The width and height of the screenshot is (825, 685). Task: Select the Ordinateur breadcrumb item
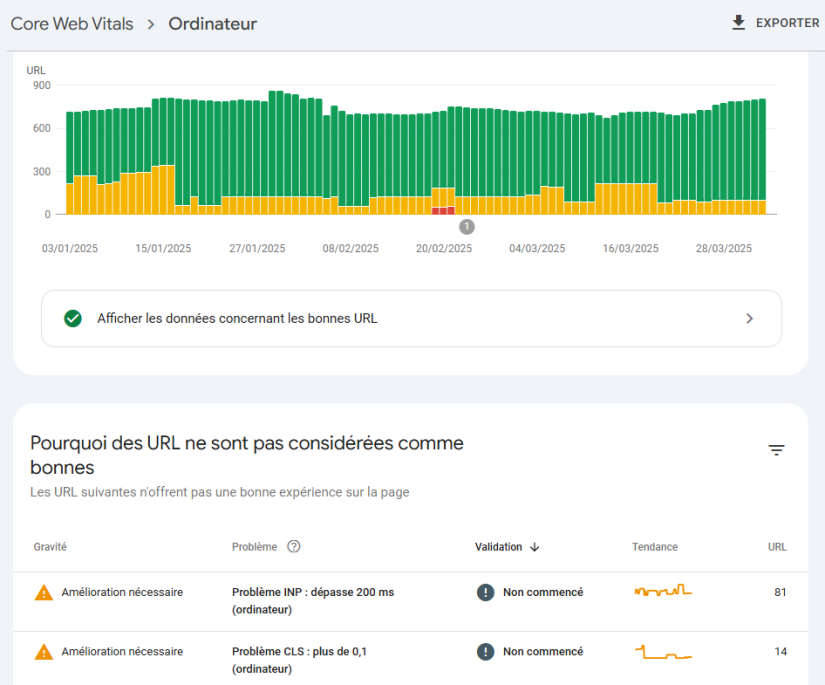212,23
